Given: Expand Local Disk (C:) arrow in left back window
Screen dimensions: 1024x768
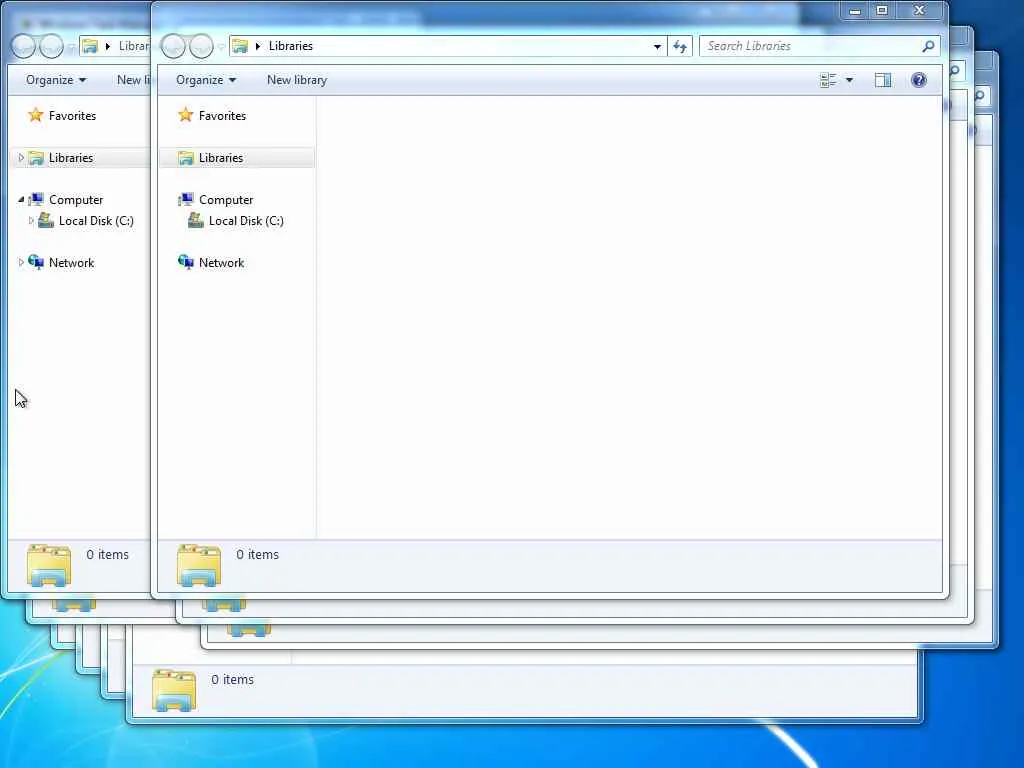Looking at the screenshot, I should click(x=31, y=221).
